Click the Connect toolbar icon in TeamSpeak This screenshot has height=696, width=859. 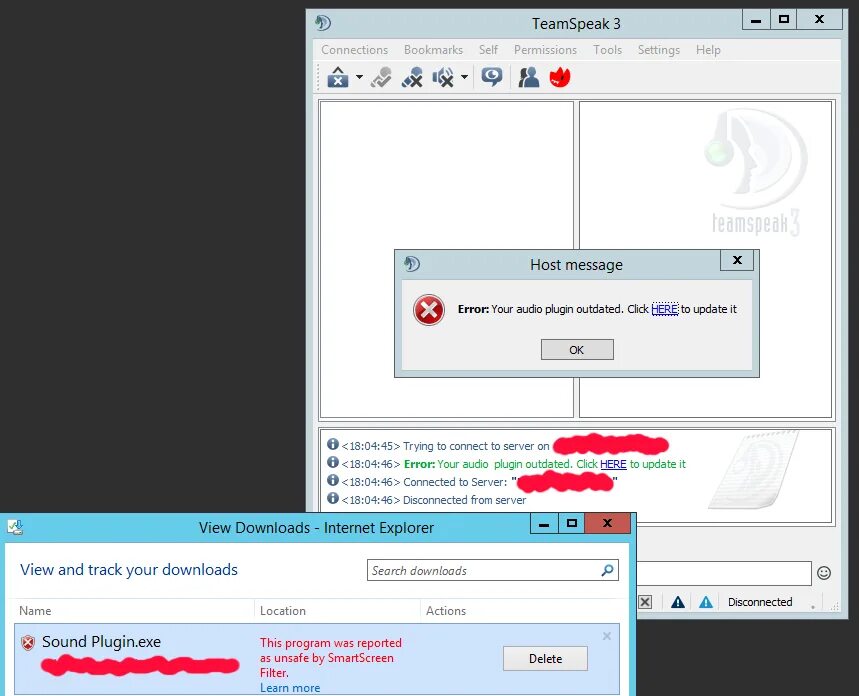tap(338, 77)
